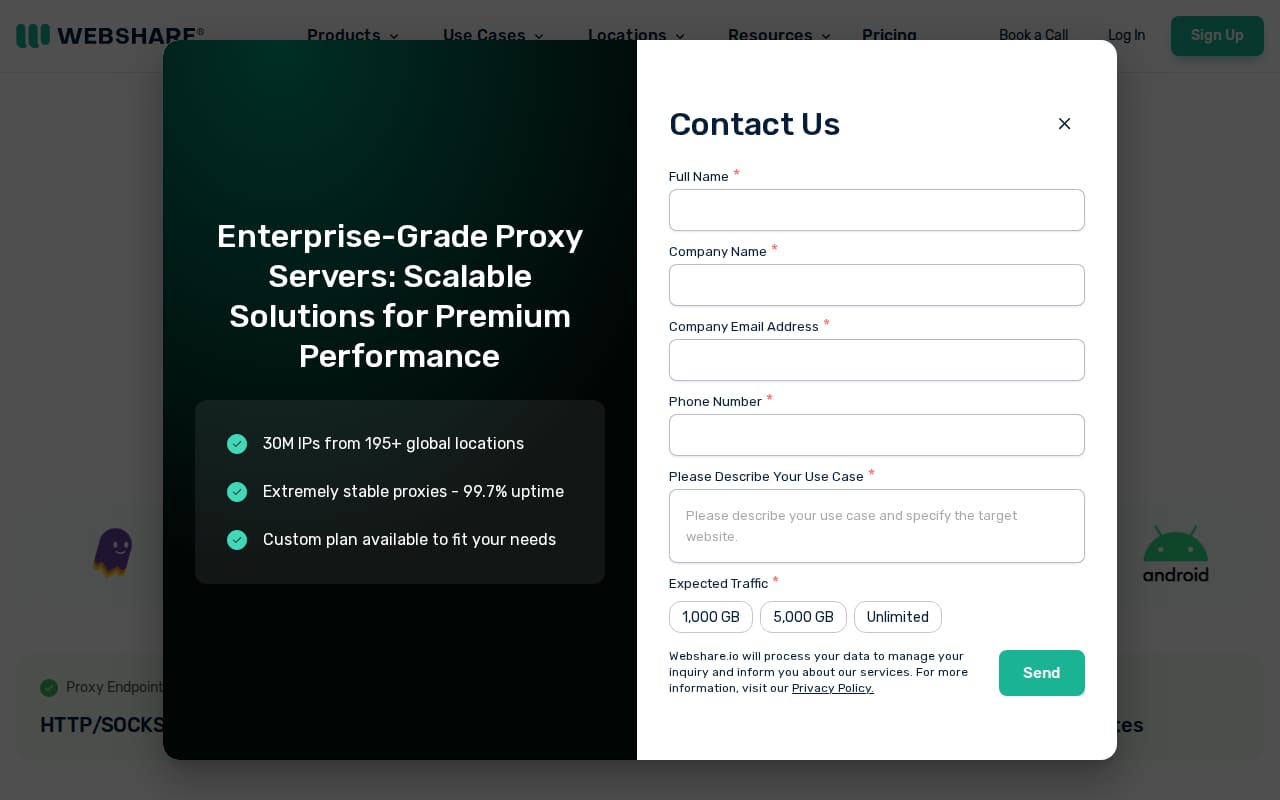This screenshot has height=800, width=1280.
Task: Click the checkmark beside Custom plan available
Action: tap(237, 540)
